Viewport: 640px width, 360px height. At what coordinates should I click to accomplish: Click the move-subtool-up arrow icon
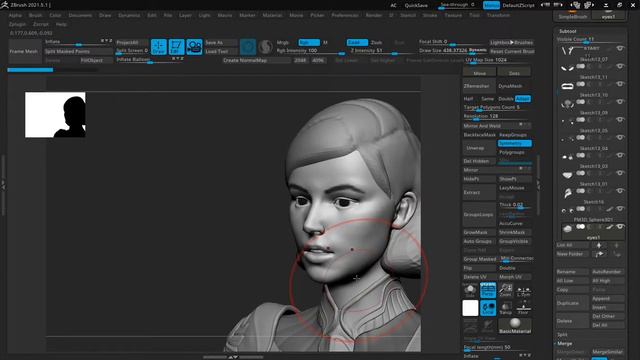click(599, 245)
